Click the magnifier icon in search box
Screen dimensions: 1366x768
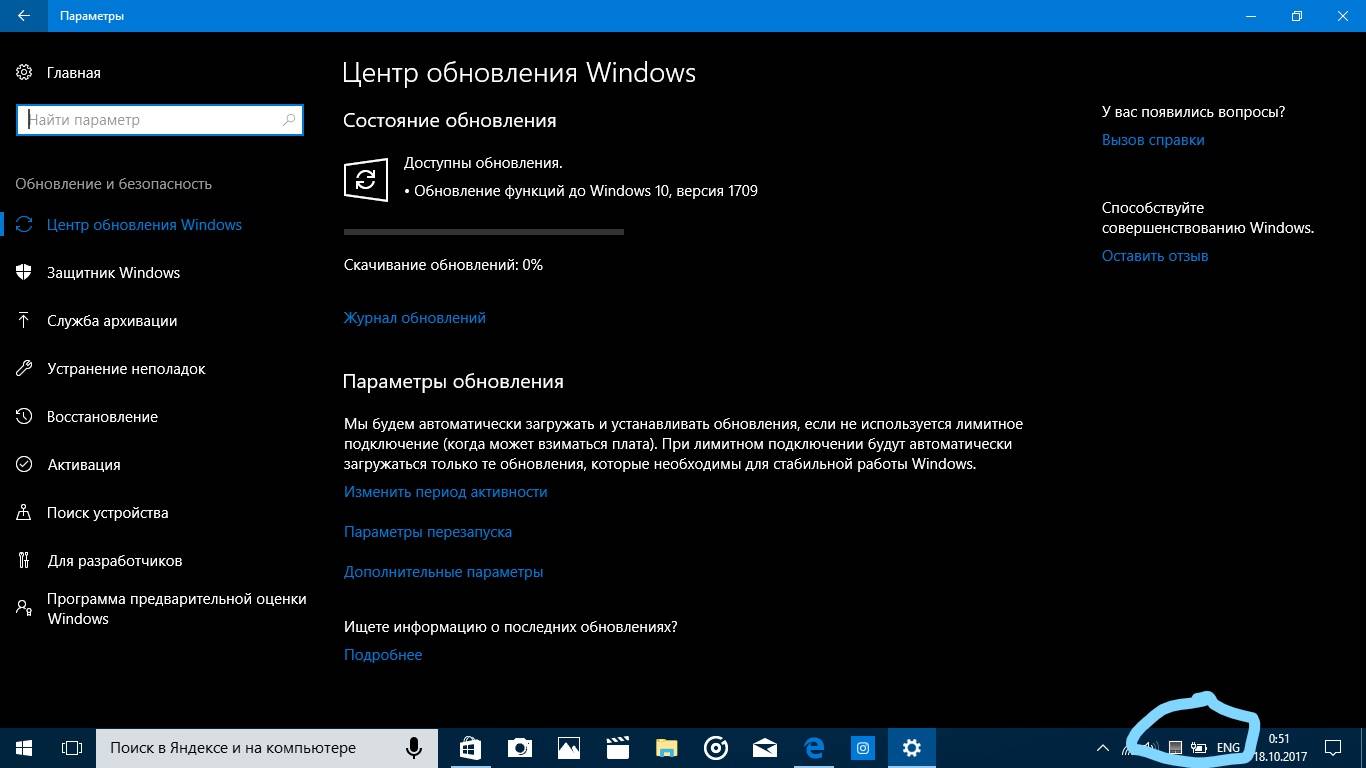[x=289, y=120]
